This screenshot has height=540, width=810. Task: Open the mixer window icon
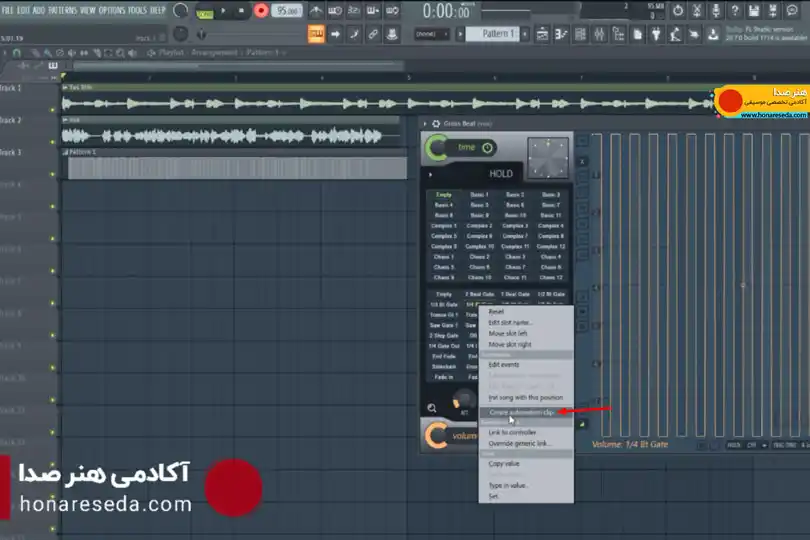(x=599, y=34)
